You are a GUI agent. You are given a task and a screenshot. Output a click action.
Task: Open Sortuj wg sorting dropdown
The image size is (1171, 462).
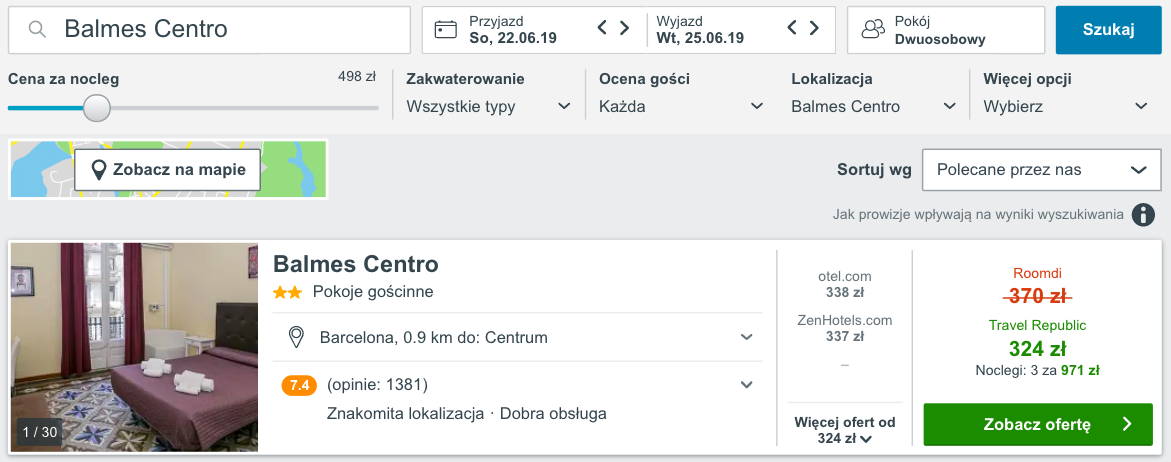[x=1042, y=170]
